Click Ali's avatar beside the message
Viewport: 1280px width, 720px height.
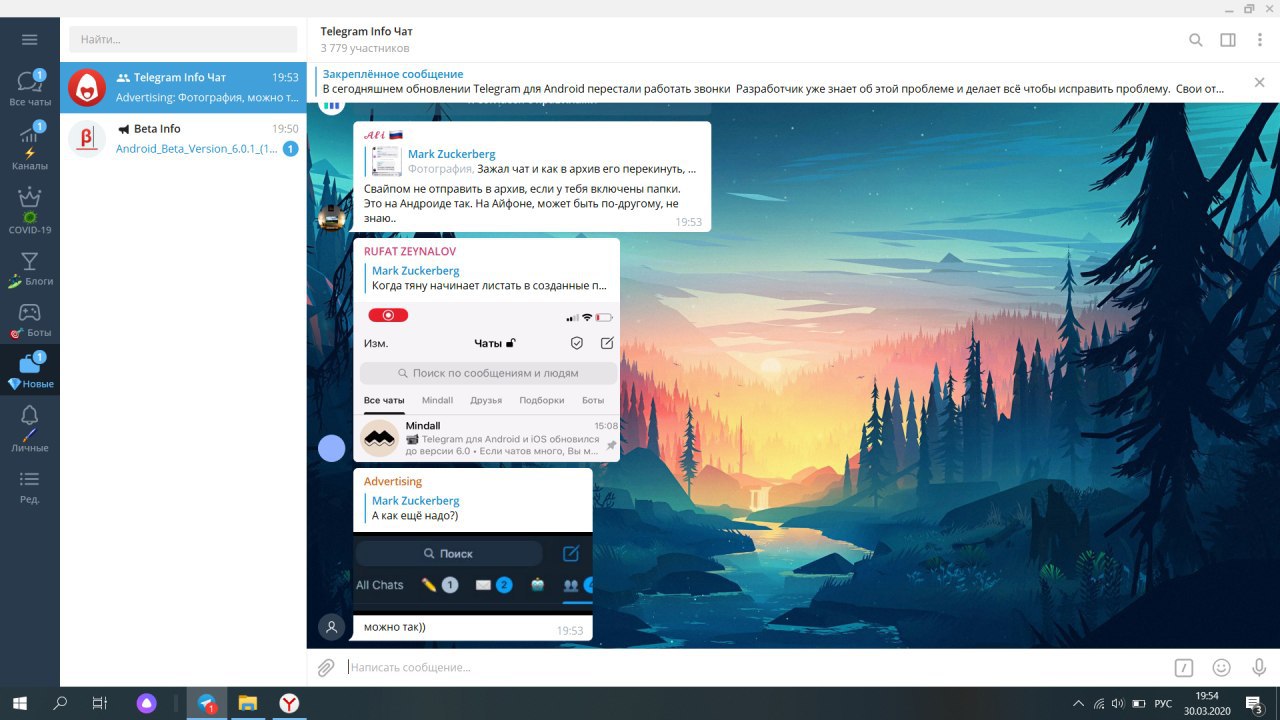click(332, 217)
